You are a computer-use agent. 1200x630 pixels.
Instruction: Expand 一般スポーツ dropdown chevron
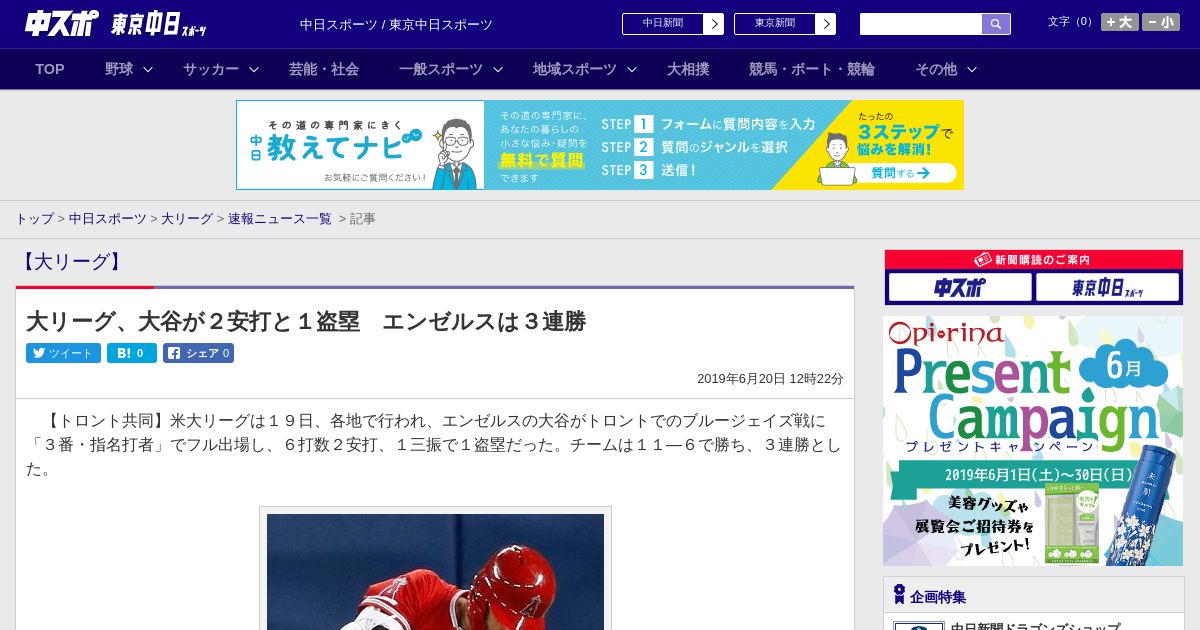[x=498, y=69]
